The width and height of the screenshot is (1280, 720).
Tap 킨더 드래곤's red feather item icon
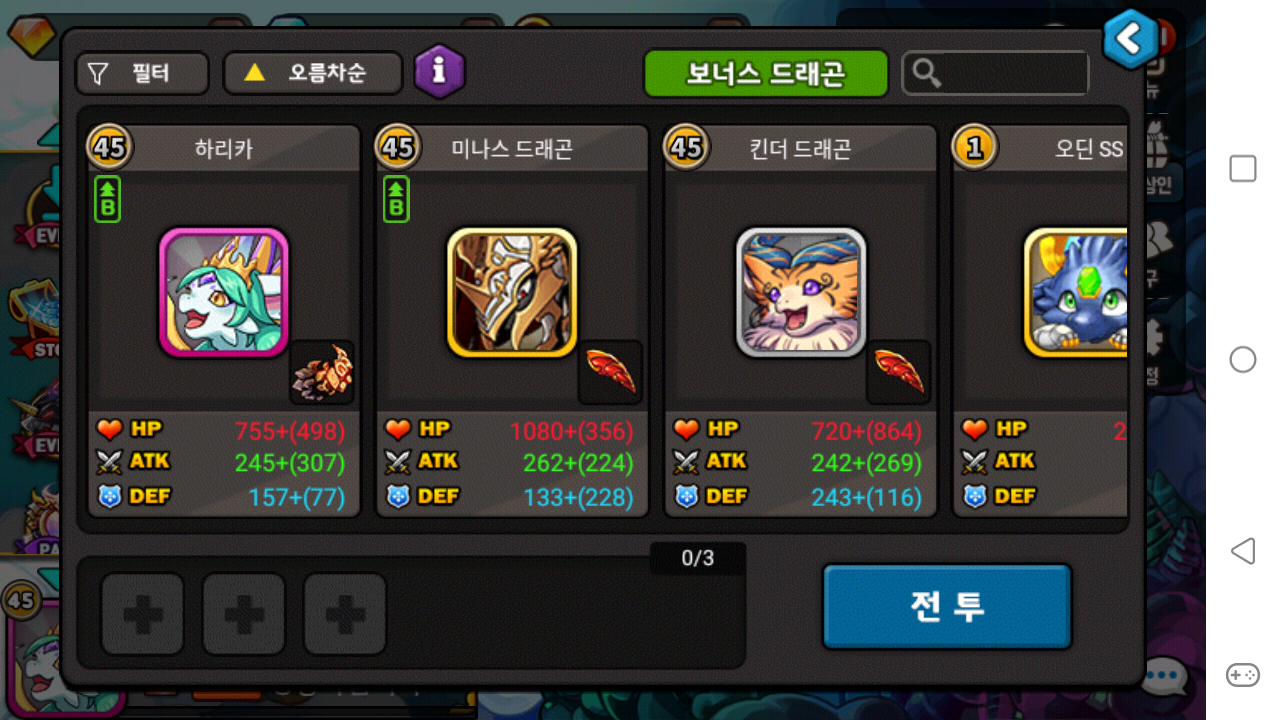899,372
